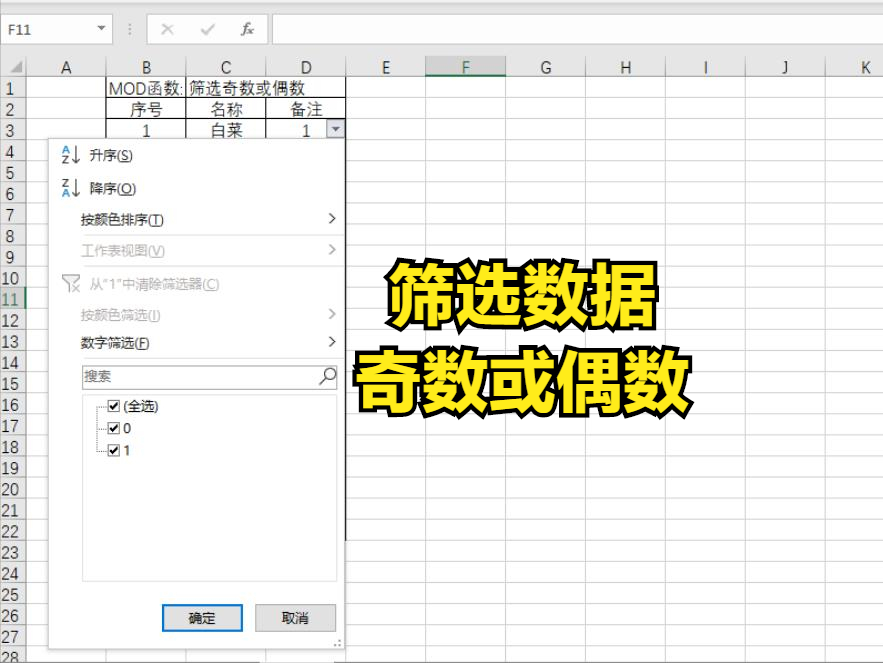Select column G header
Screen dimensions: 883x663
[546, 67]
